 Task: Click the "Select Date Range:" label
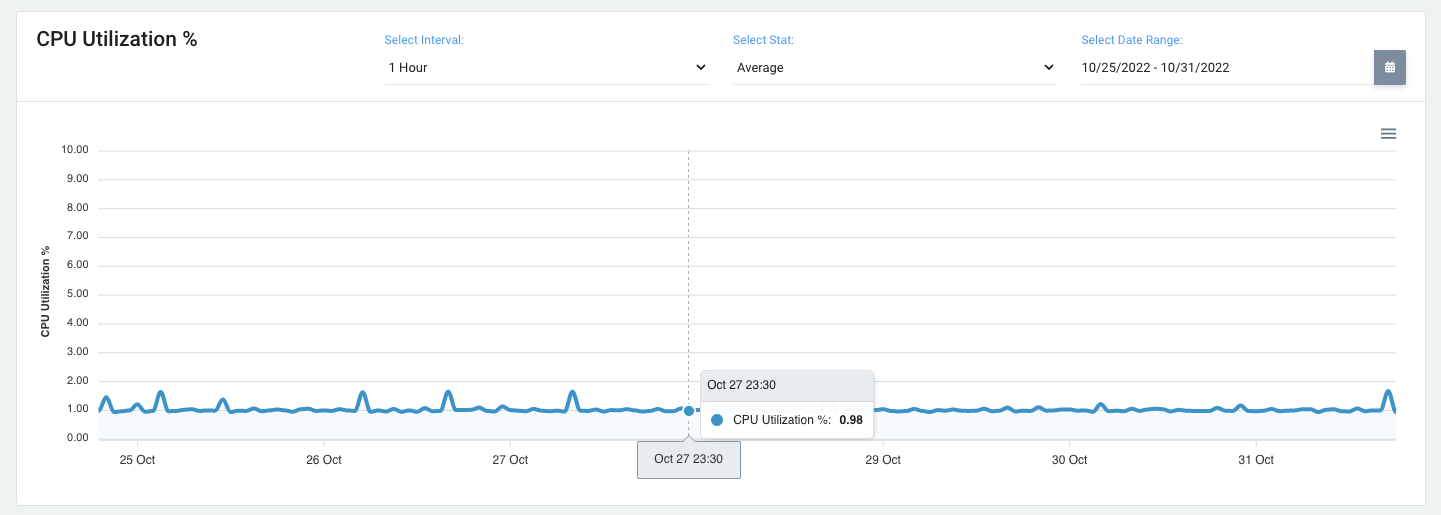1132,40
